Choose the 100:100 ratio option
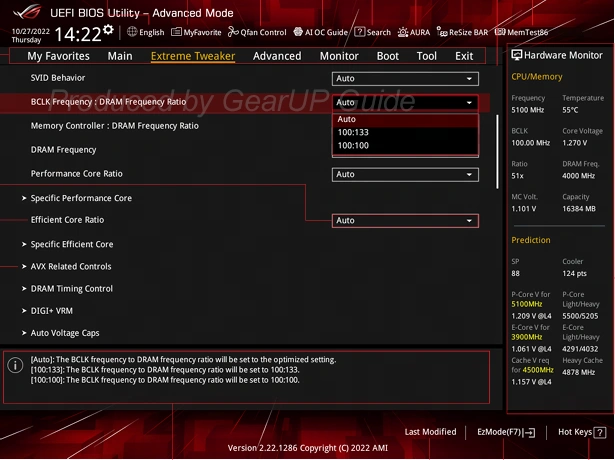This screenshot has width=615, height=460. coord(405,145)
